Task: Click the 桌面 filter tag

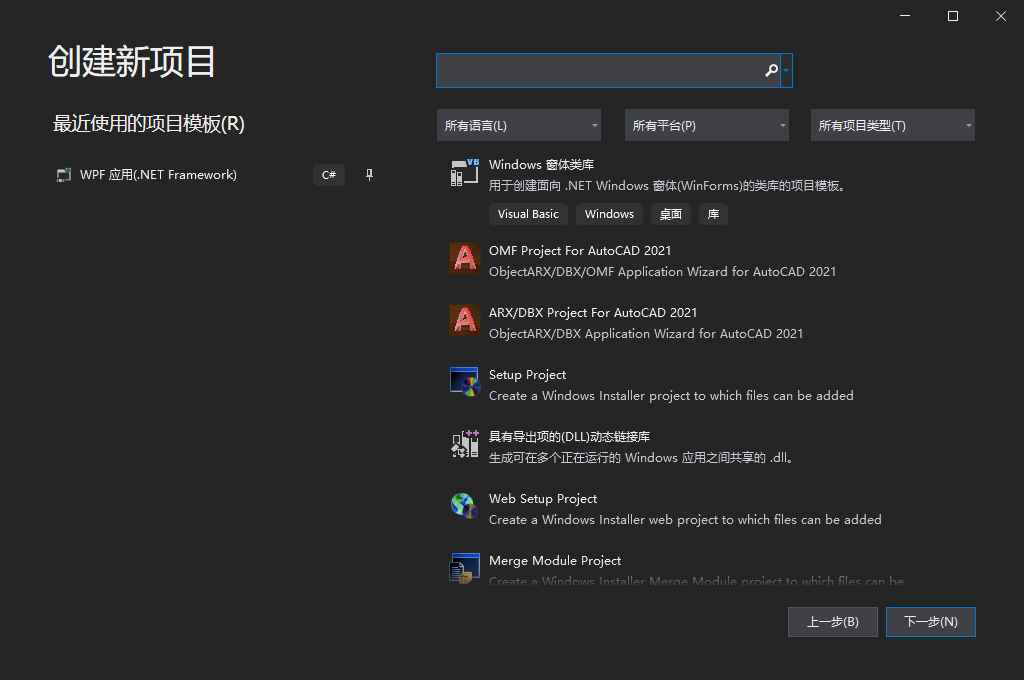Action: tap(670, 213)
